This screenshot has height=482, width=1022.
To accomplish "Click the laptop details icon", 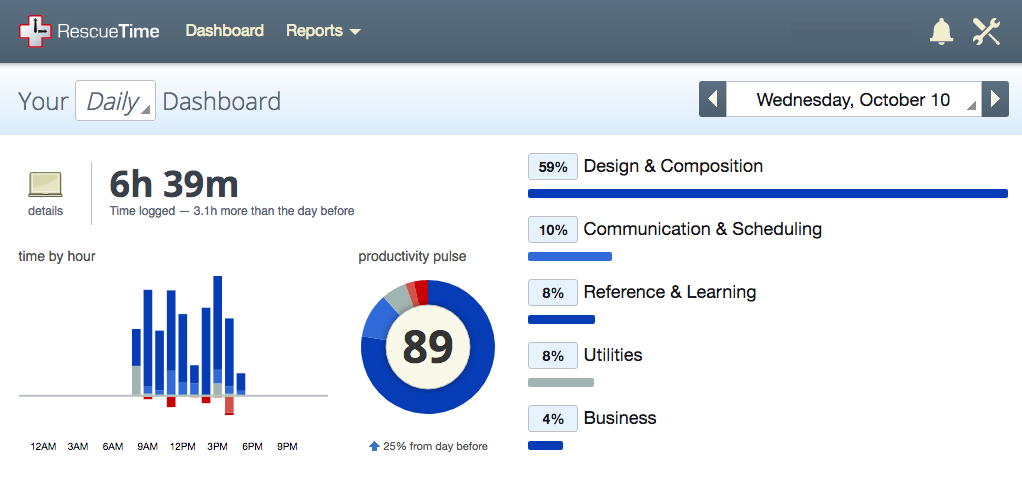I will click(45, 185).
